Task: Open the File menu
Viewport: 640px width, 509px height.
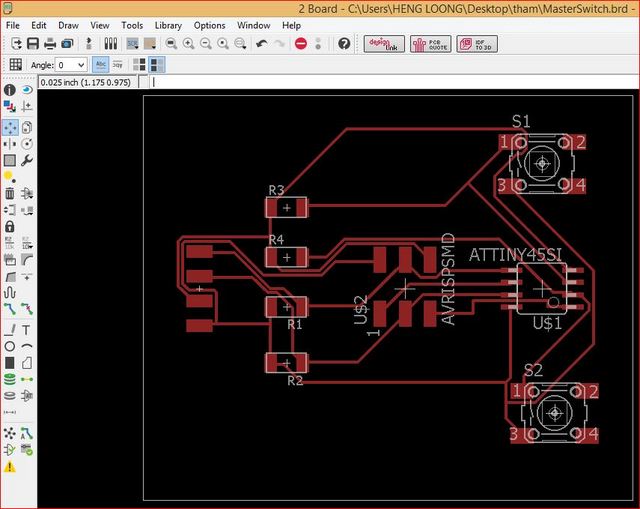Action: click(13, 25)
